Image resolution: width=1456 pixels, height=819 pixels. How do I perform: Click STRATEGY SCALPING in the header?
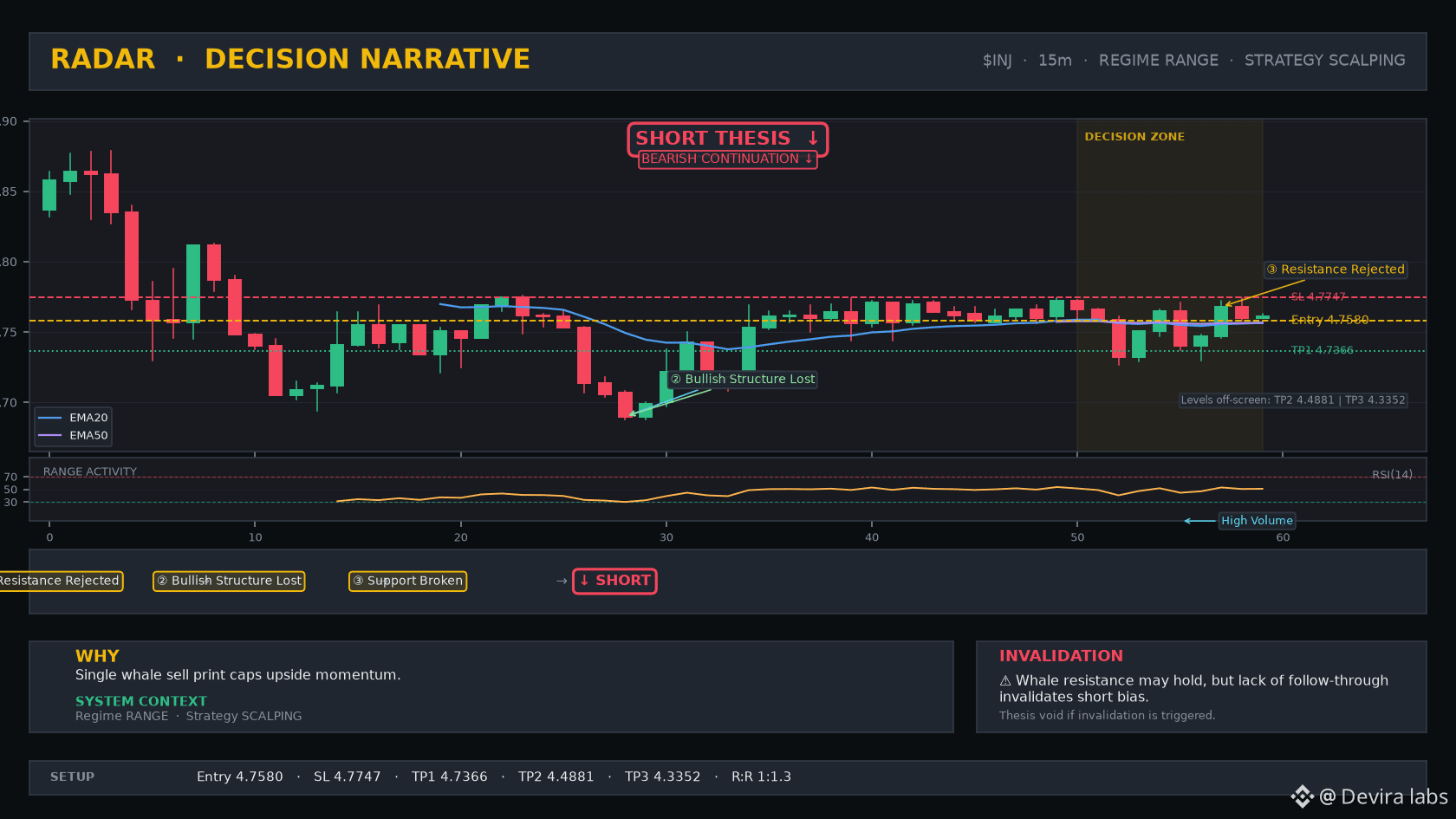coord(1324,61)
